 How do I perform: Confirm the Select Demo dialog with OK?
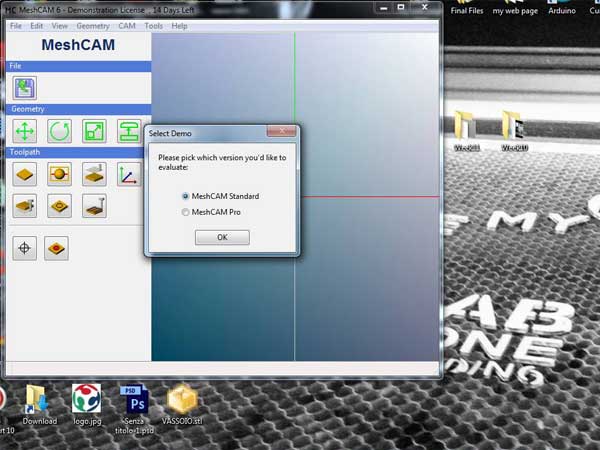[x=222, y=237]
